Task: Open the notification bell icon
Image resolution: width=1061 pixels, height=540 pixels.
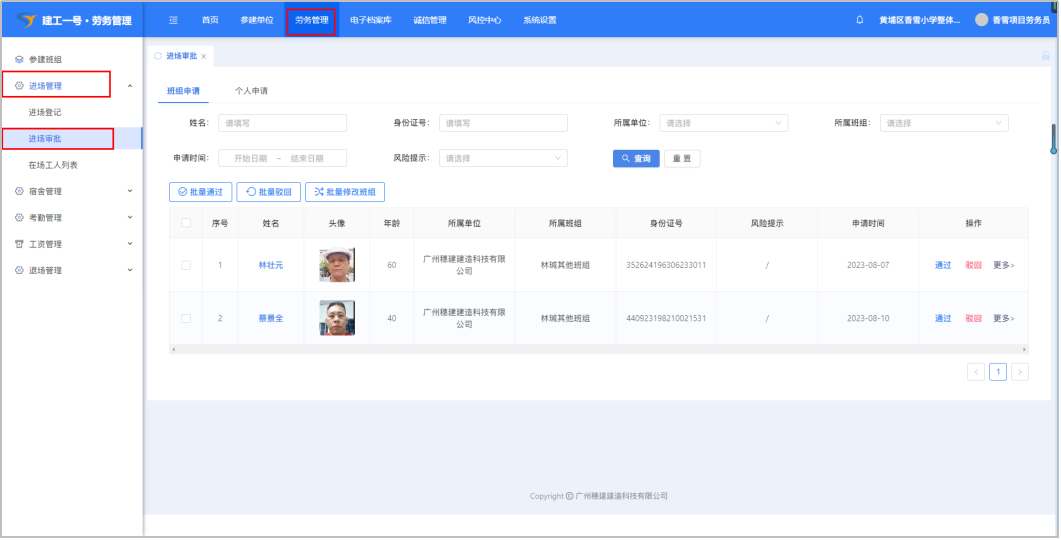Action: point(859,20)
